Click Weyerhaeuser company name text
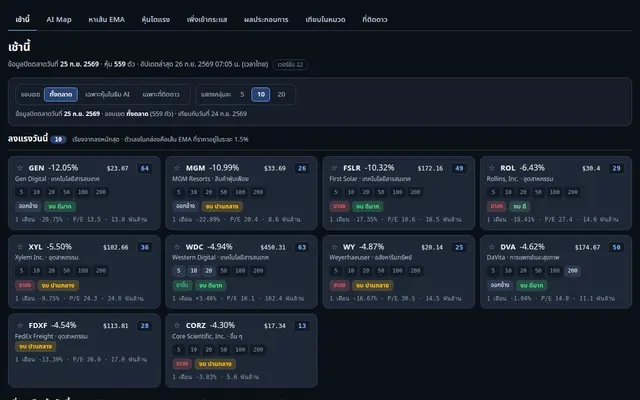This screenshot has width=640, height=400. [349, 258]
